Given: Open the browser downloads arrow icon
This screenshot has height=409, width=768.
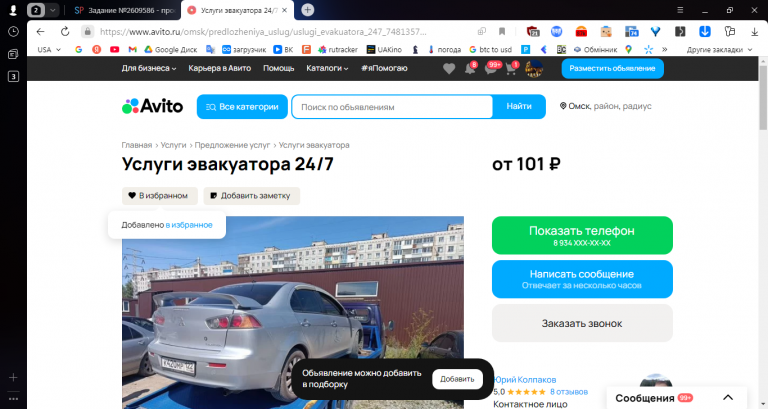Looking at the screenshot, I should pos(754,31).
